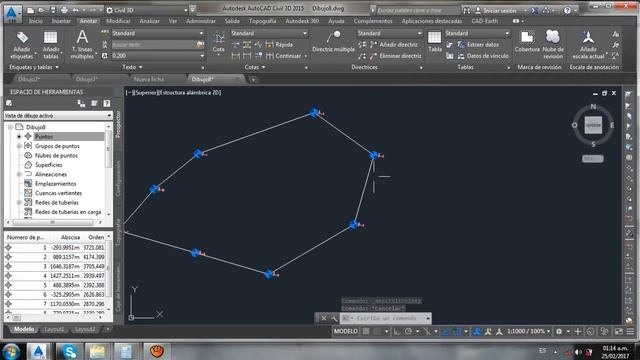
Task: Open the multileader style Standard dropdown
Action: tap(389, 33)
